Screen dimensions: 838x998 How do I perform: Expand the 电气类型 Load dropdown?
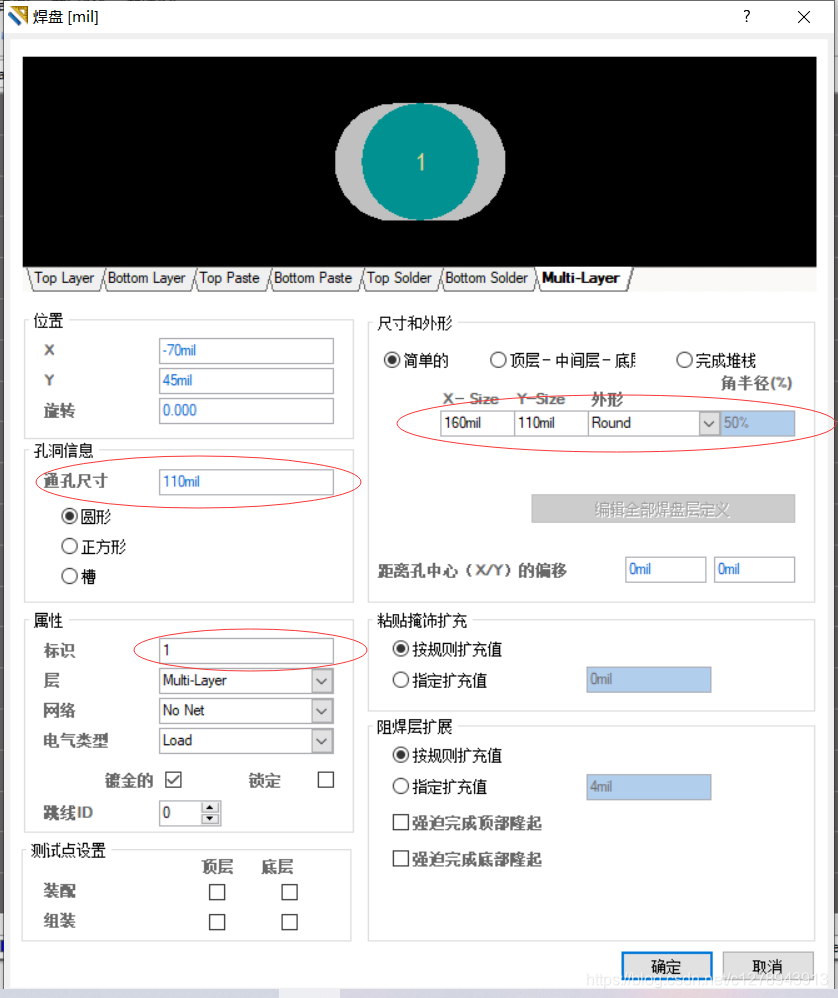point(322,741)
